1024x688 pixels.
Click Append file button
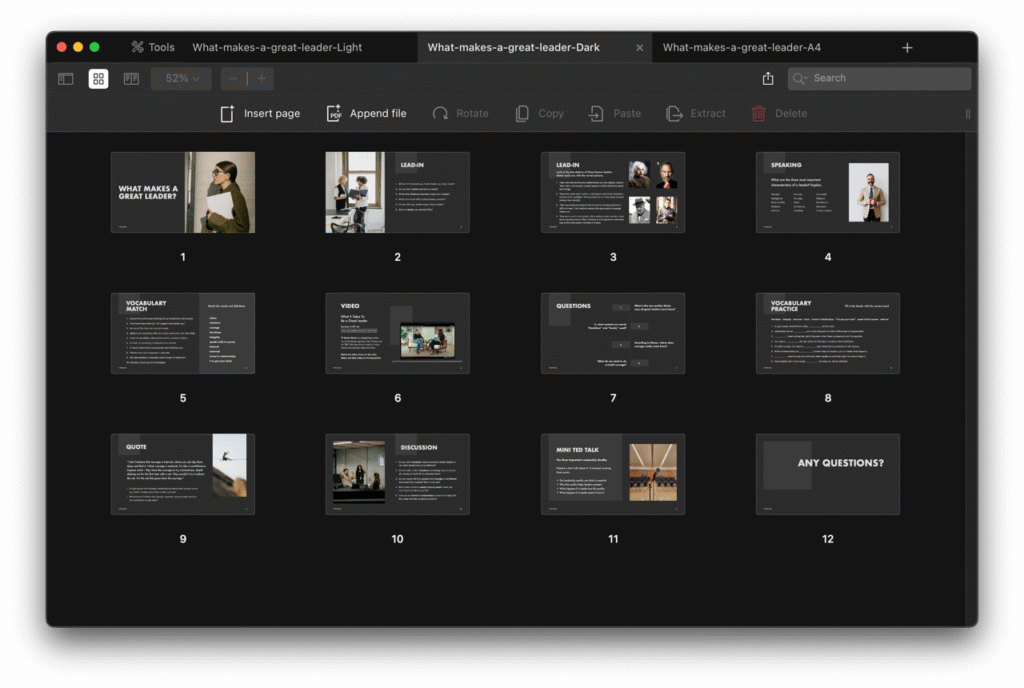(x=366, y=114)
